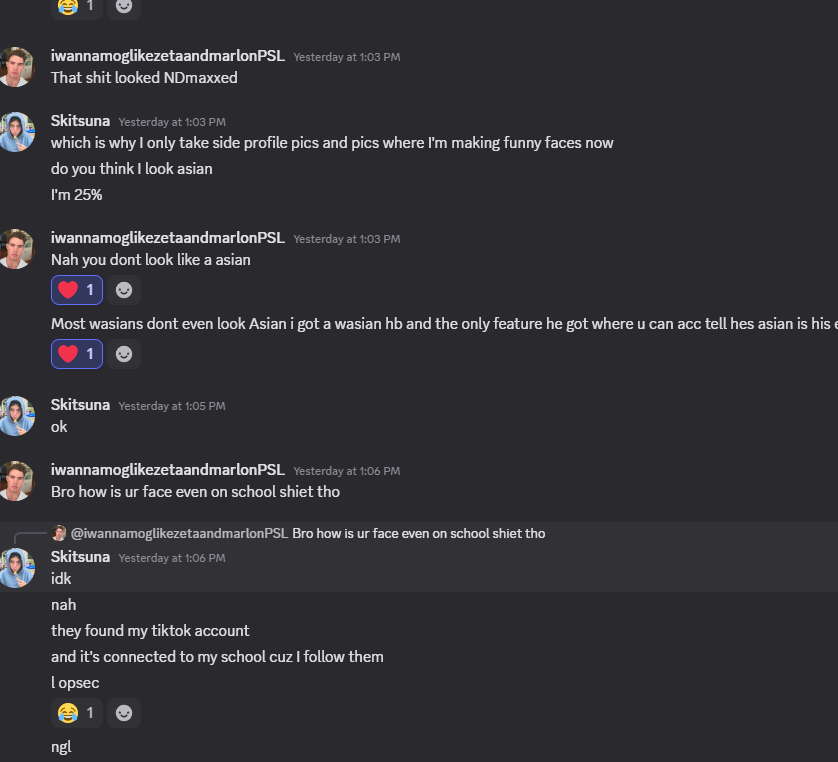Click Skitsuna's avatar beside the "ok" message

[17, 416]
